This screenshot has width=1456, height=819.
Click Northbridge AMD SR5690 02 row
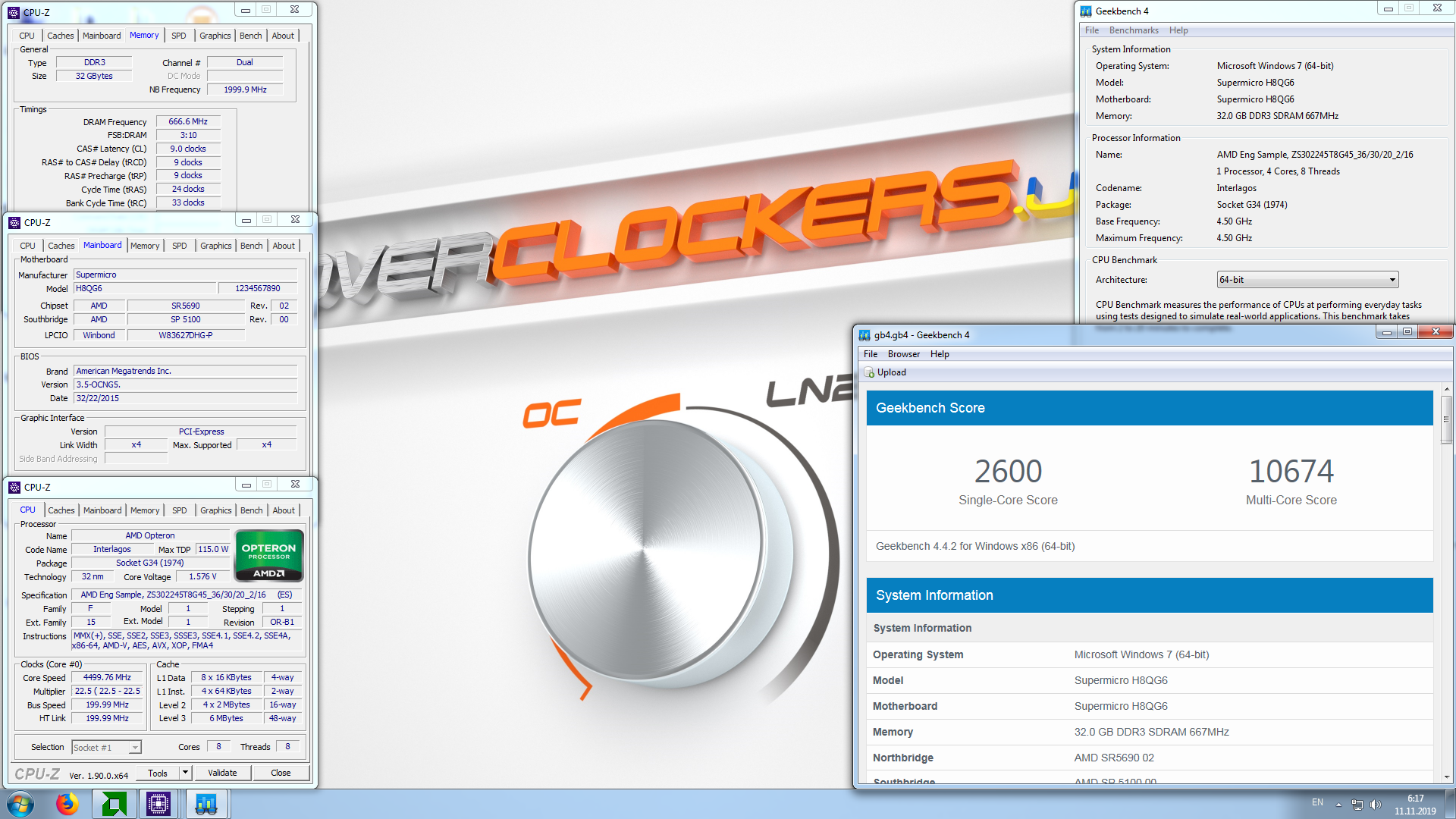pos(1150,758)
